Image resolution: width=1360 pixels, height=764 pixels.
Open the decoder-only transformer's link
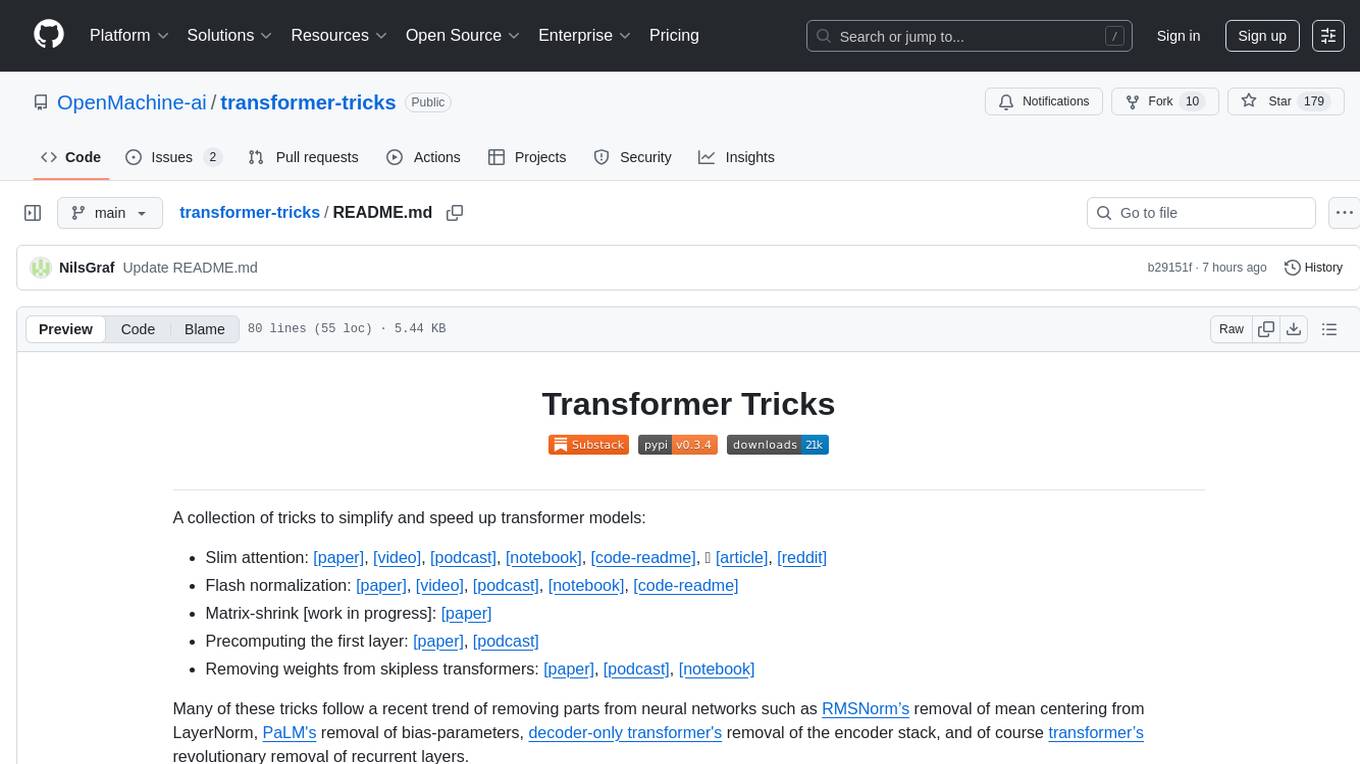625,733
